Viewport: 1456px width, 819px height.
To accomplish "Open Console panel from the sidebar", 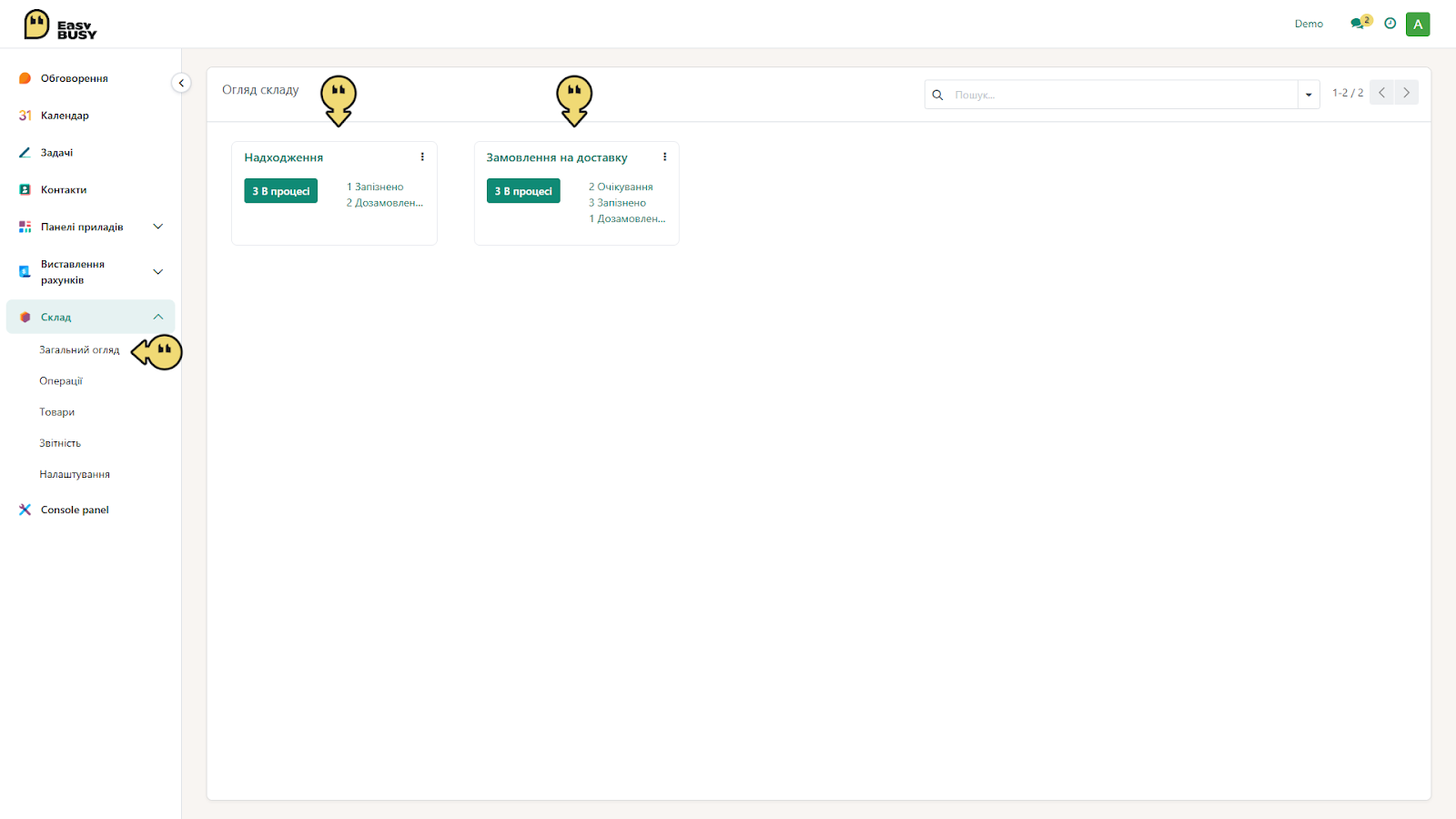I will click(x=75, y=510).
